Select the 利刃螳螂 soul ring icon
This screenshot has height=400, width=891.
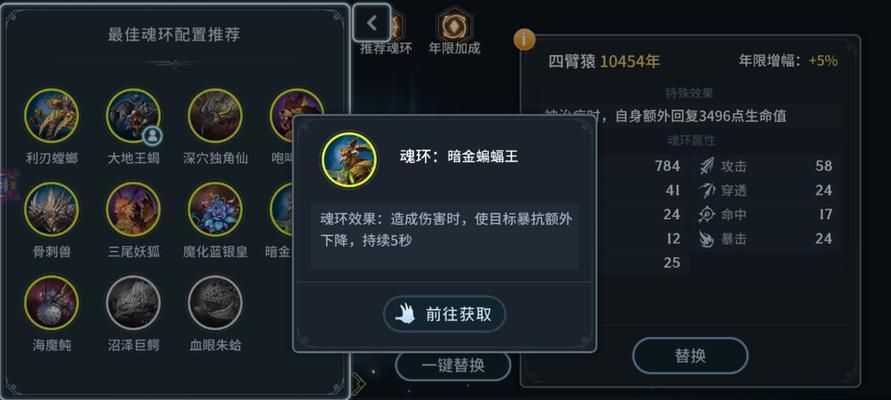pyautogui.click(x=52, y=116)
